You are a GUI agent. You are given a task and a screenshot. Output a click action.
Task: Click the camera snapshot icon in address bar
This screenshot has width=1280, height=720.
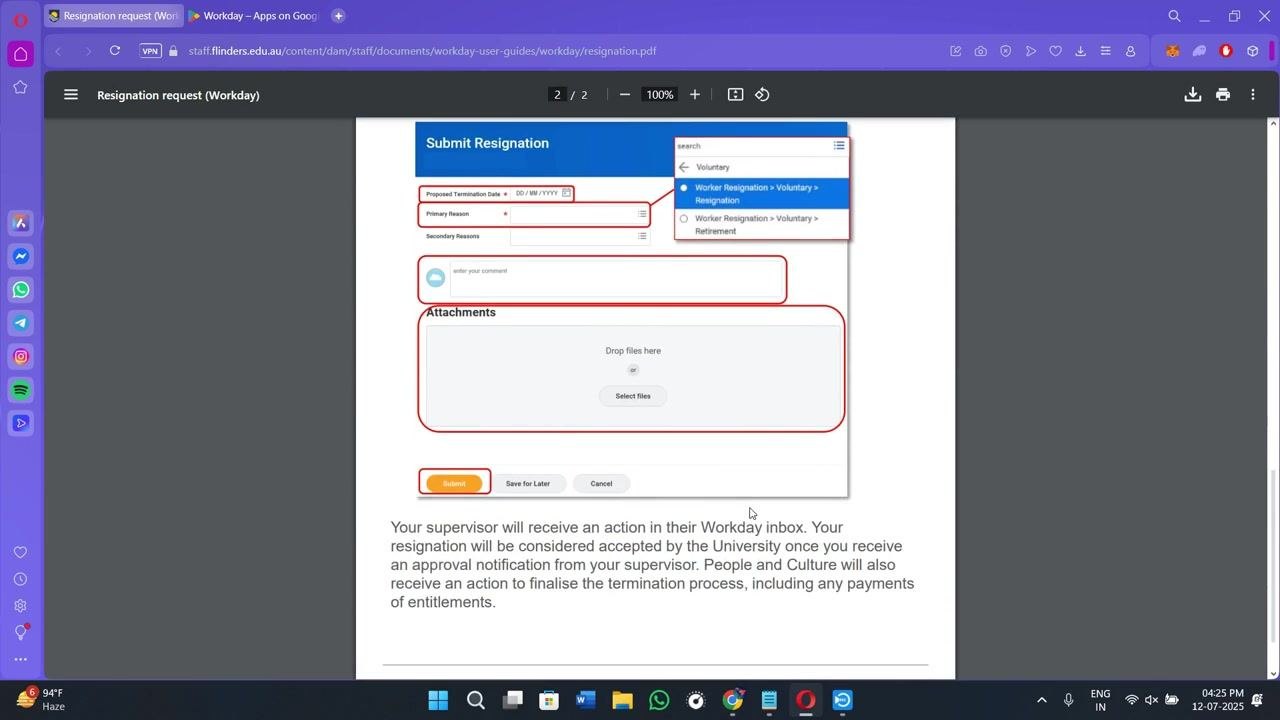point(980,51)
